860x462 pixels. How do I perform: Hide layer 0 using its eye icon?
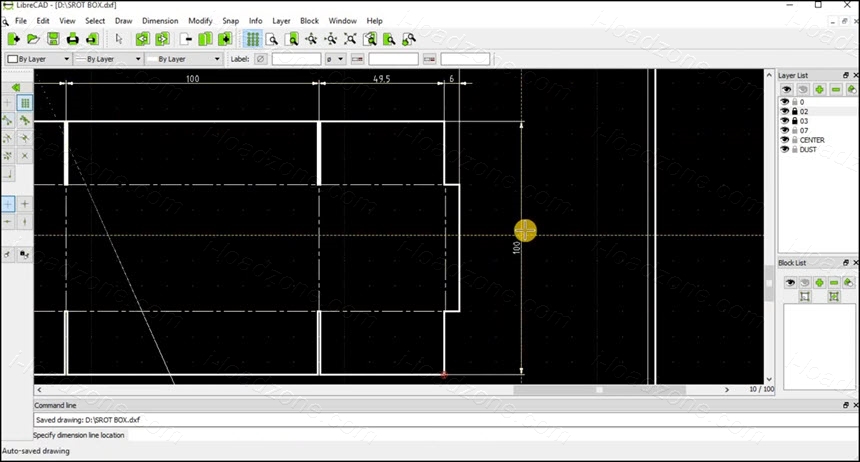pyautogui.click(x=785, y=102)
